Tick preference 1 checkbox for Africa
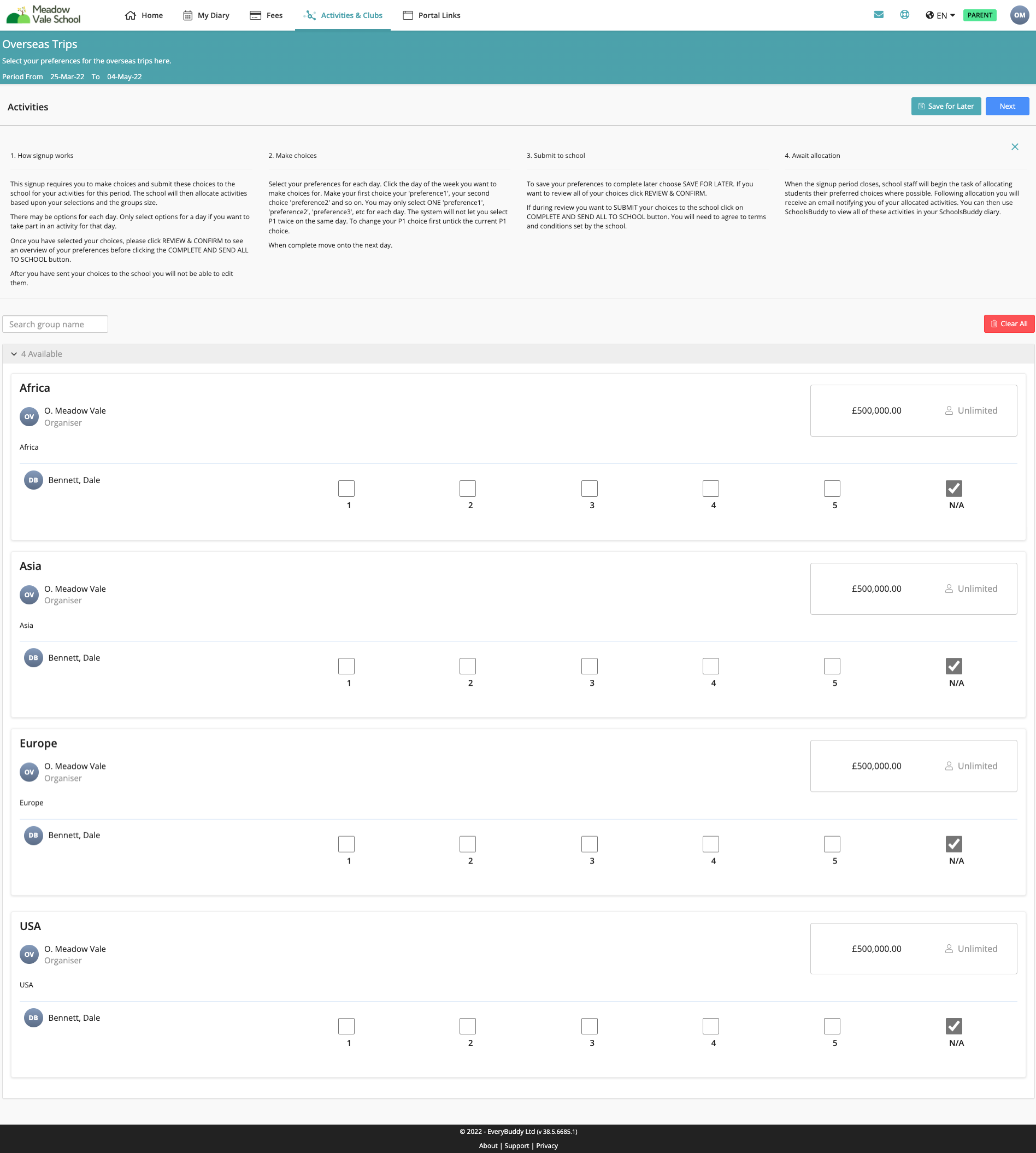 point(346,489)
